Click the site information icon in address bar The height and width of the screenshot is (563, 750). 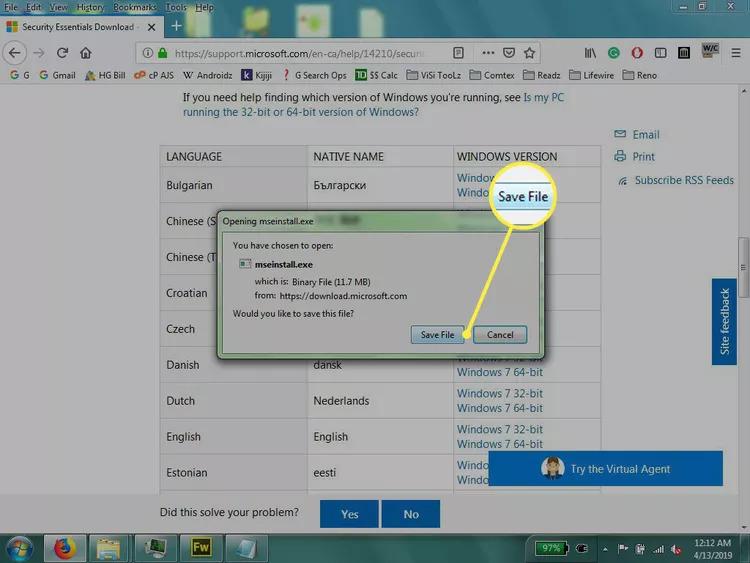[147, 53]
